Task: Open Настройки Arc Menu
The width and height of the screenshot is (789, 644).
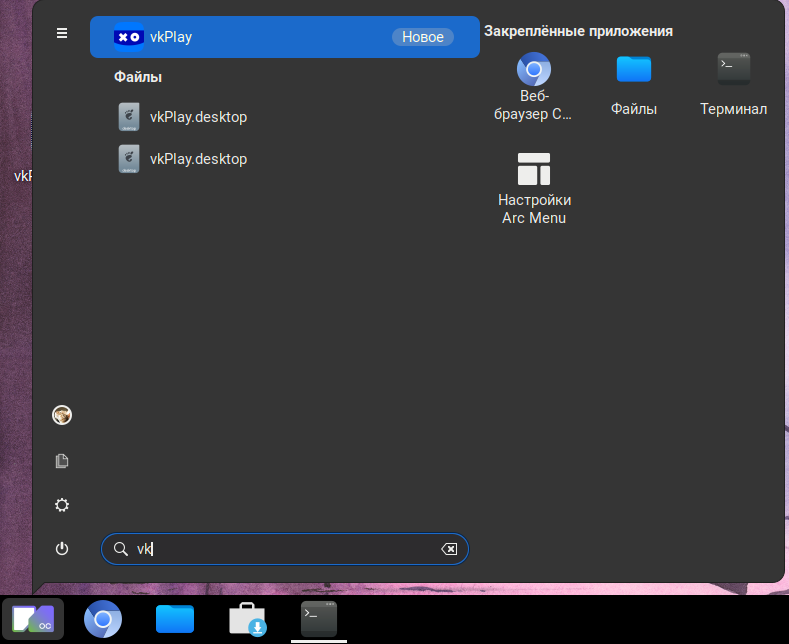Action: 534,189
